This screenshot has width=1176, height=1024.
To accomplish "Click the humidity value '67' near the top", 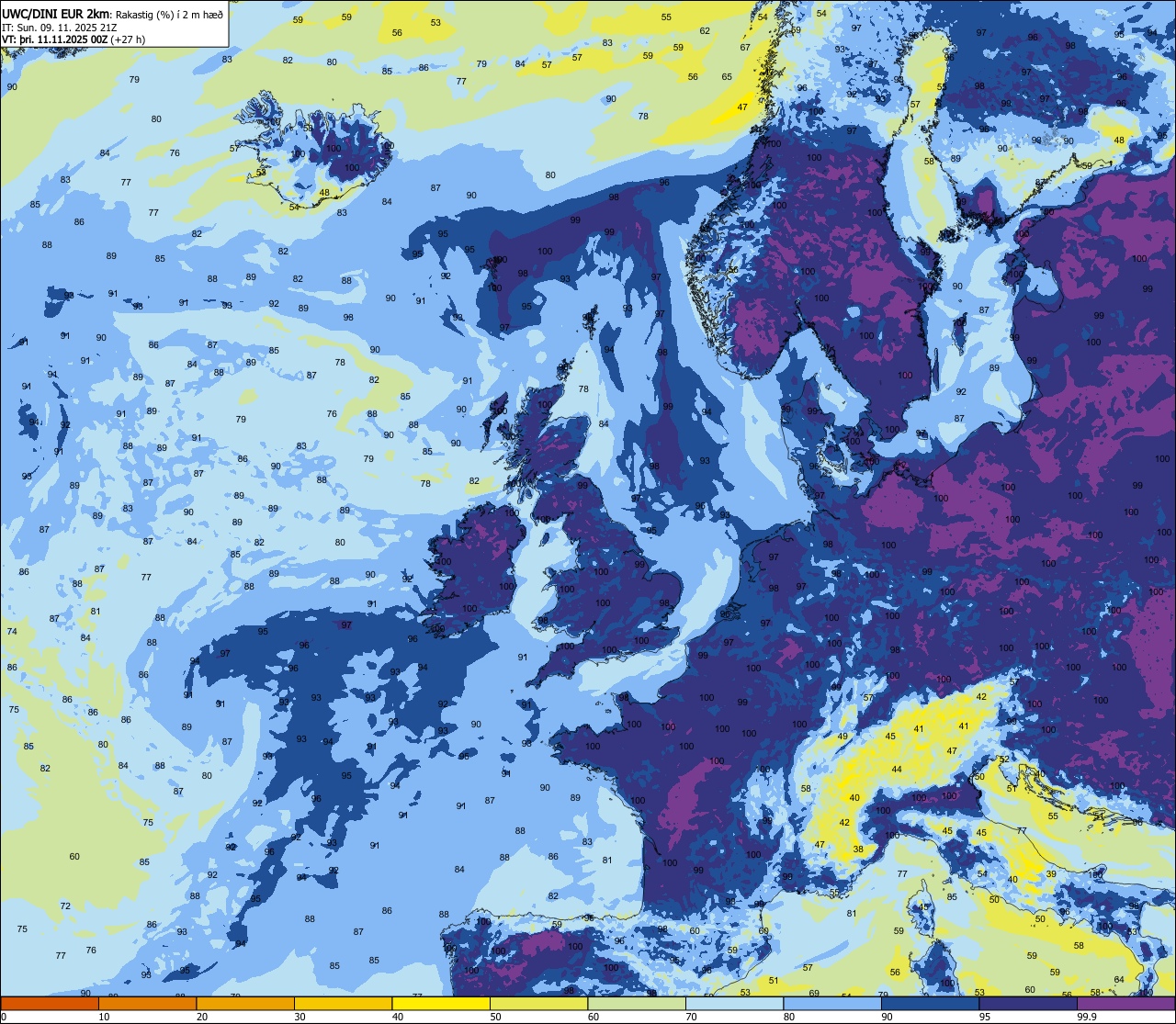I will point(745,48).
